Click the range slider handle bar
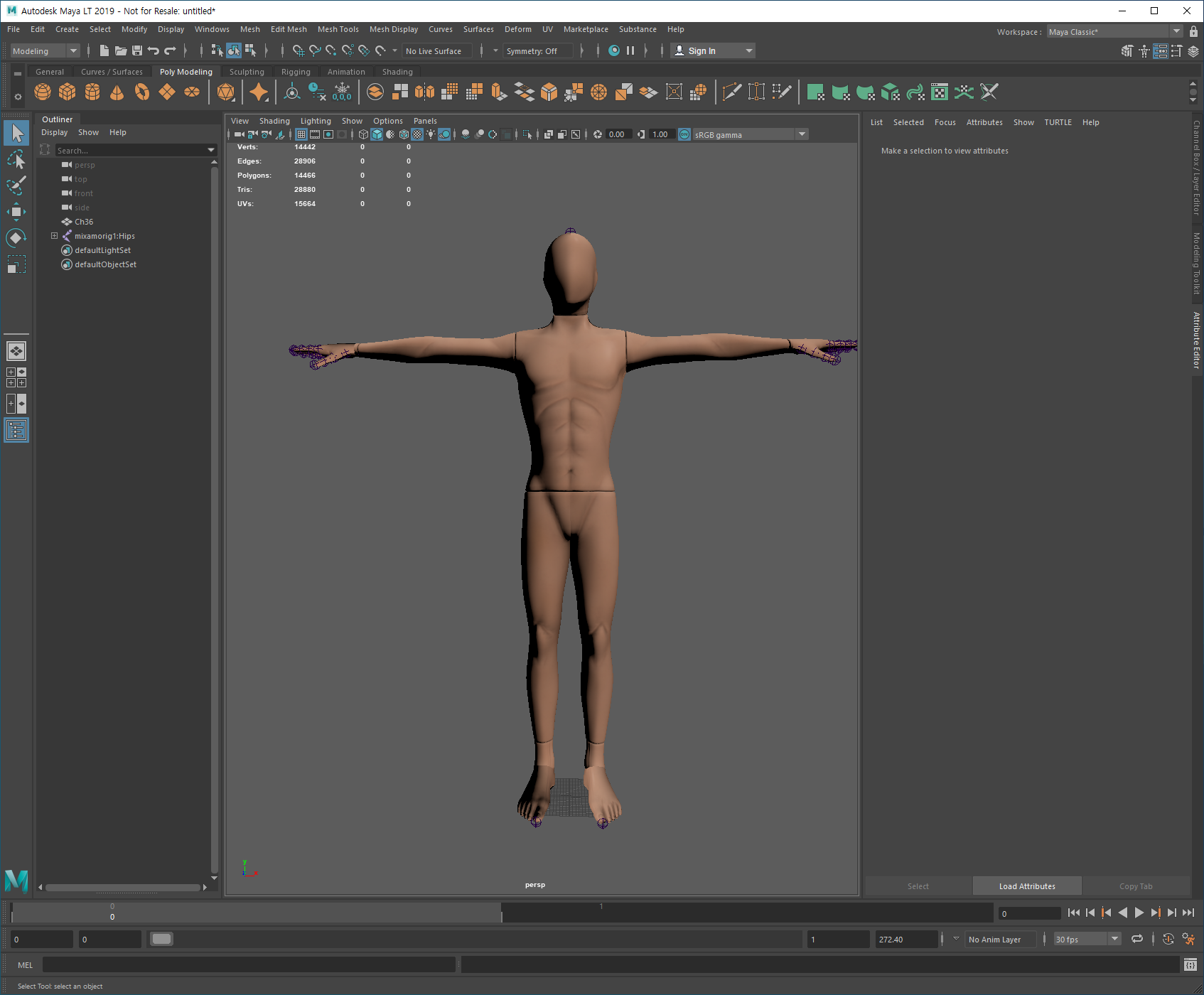Image resolution: width=1204 pixels, height=995 pixels. coord(162,939)
